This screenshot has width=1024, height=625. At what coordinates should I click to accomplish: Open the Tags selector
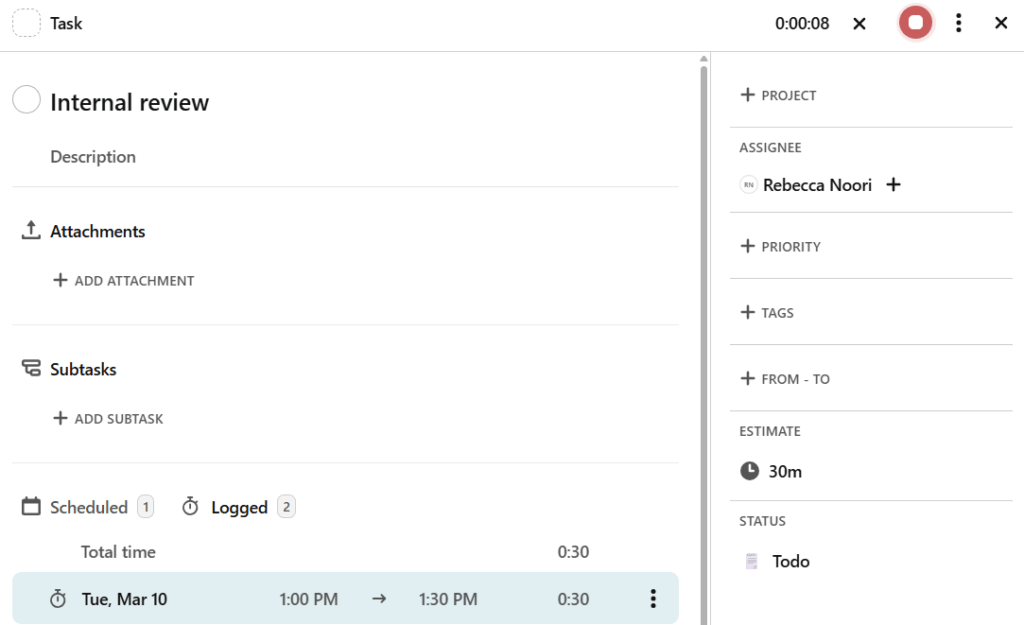(x=767, y=313)
